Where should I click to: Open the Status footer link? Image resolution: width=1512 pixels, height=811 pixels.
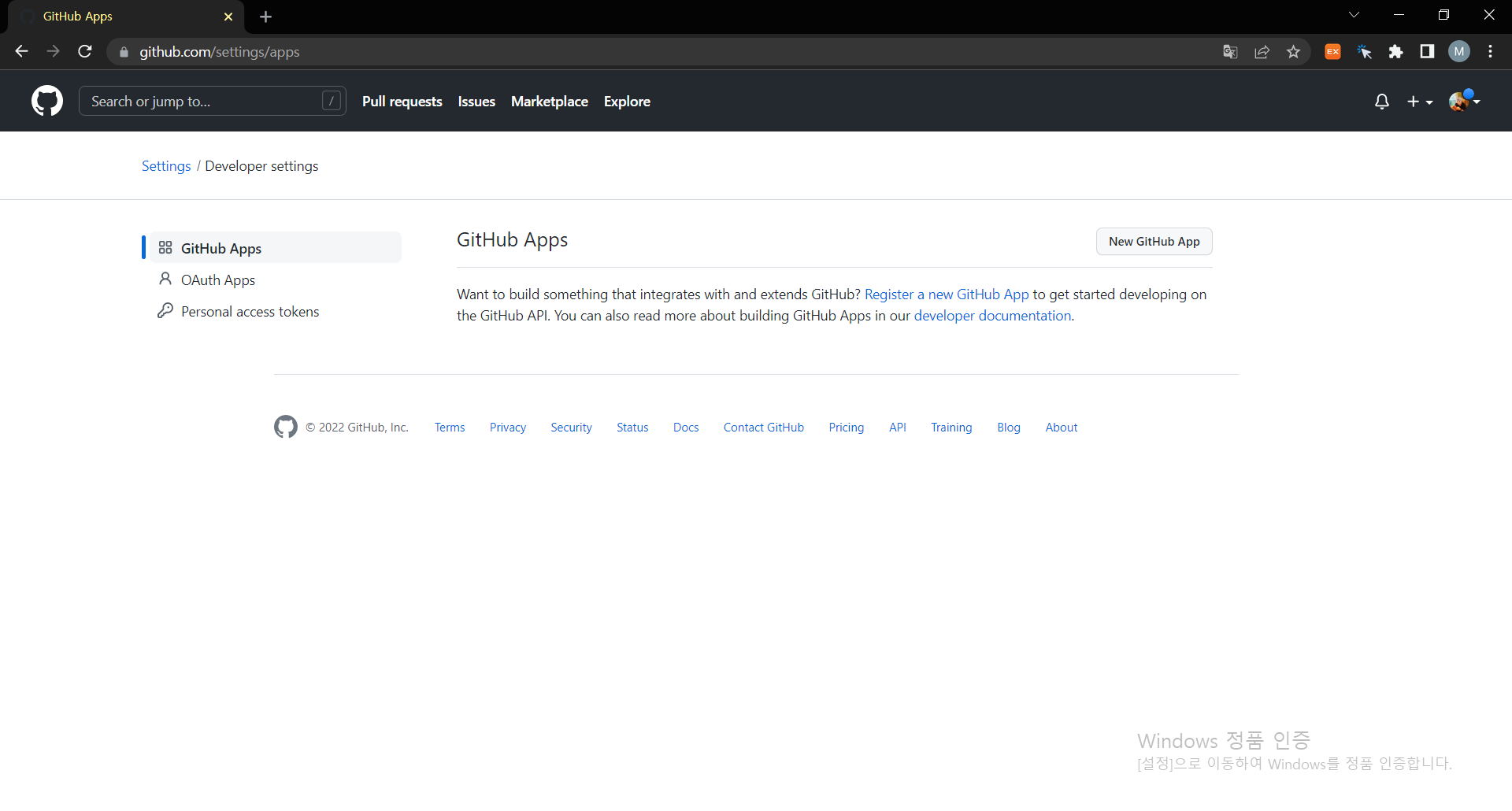pos(632,428)
